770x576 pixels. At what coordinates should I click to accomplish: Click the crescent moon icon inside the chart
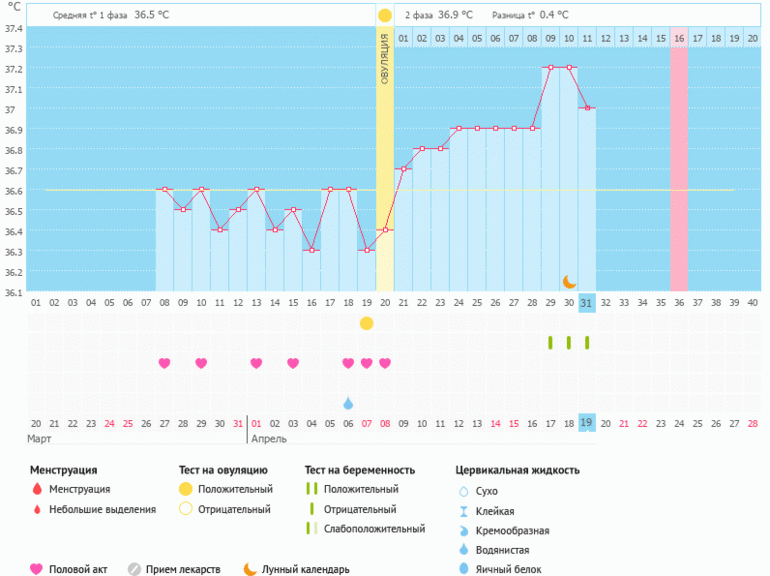569,282
